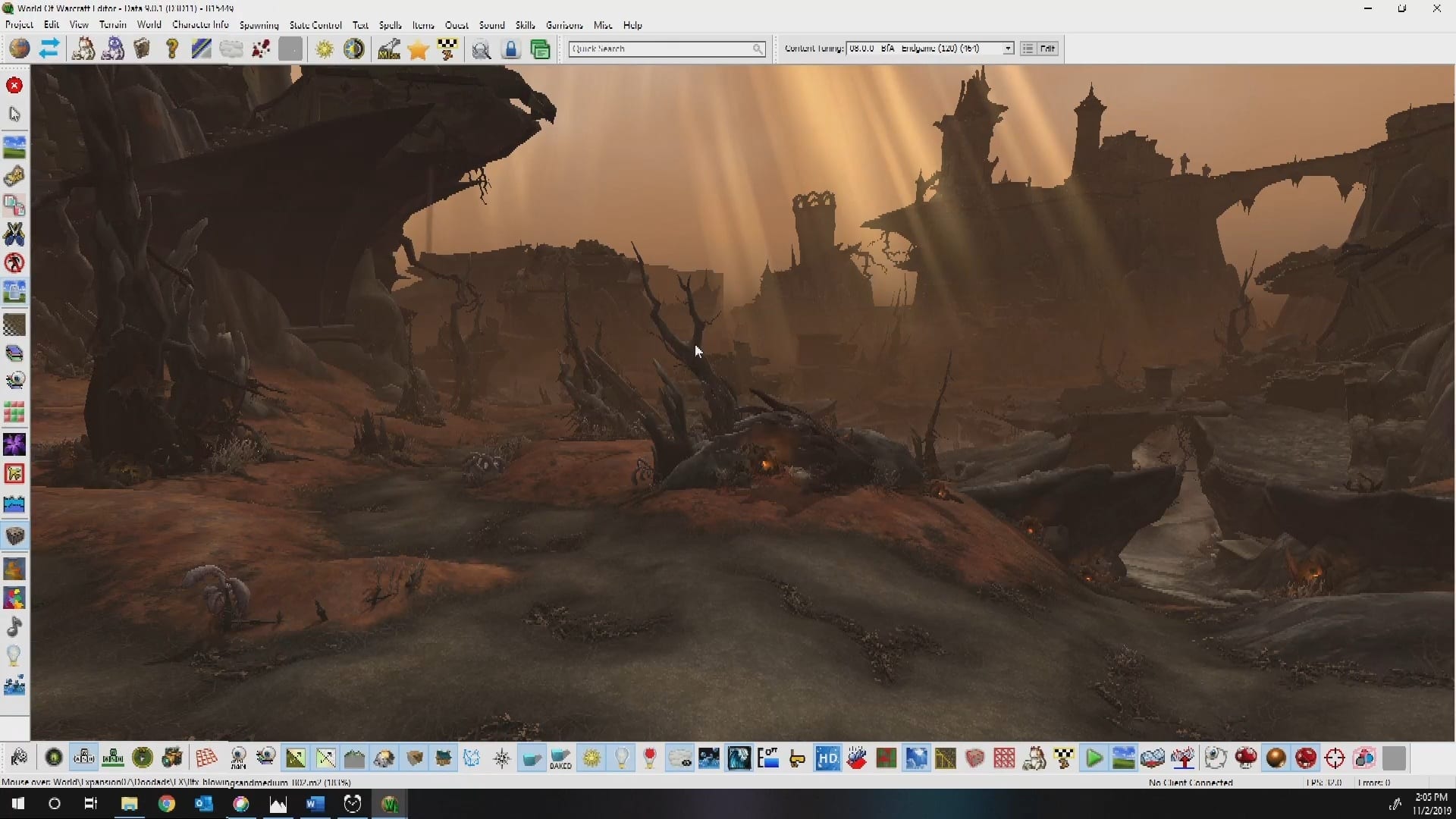Click the list button beside Content Tuning dropdown
The height and width of the screenshot is (819, 1456).
(x=1028, y=49)
